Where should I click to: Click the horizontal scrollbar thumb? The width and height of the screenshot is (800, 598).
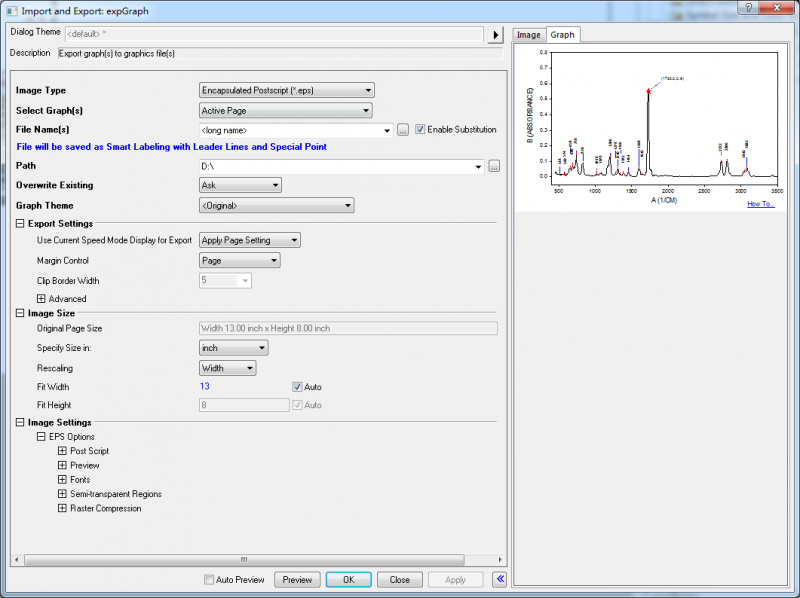[244, 560]
